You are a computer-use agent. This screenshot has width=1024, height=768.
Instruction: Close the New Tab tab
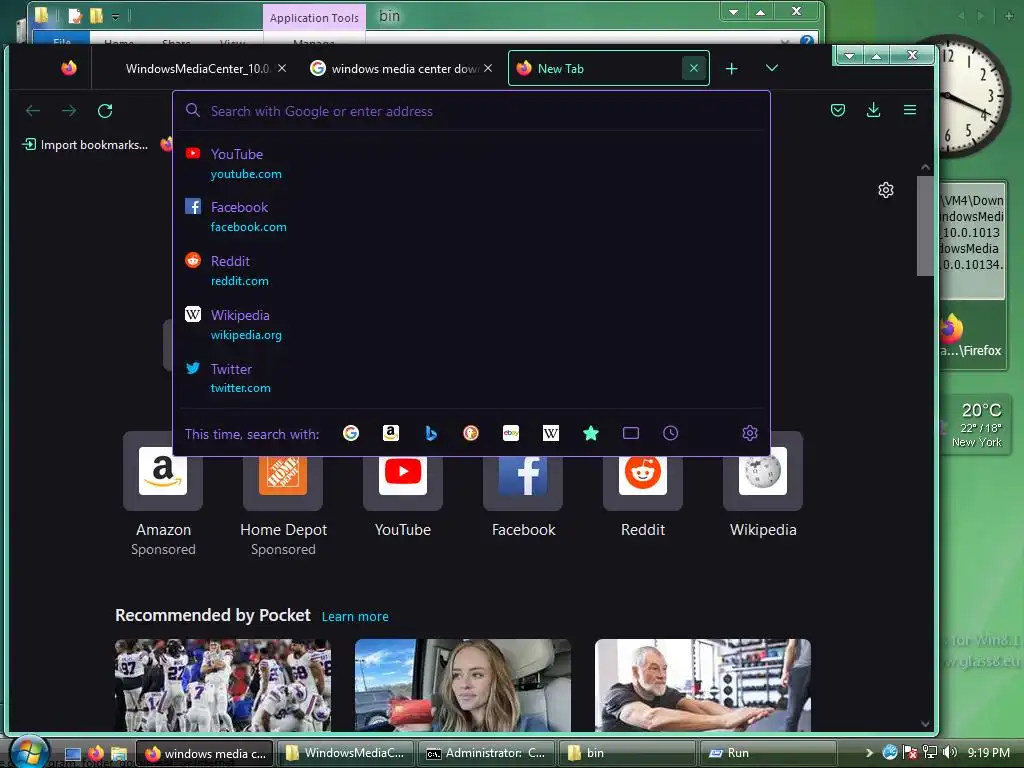click(x=694, y=68)
